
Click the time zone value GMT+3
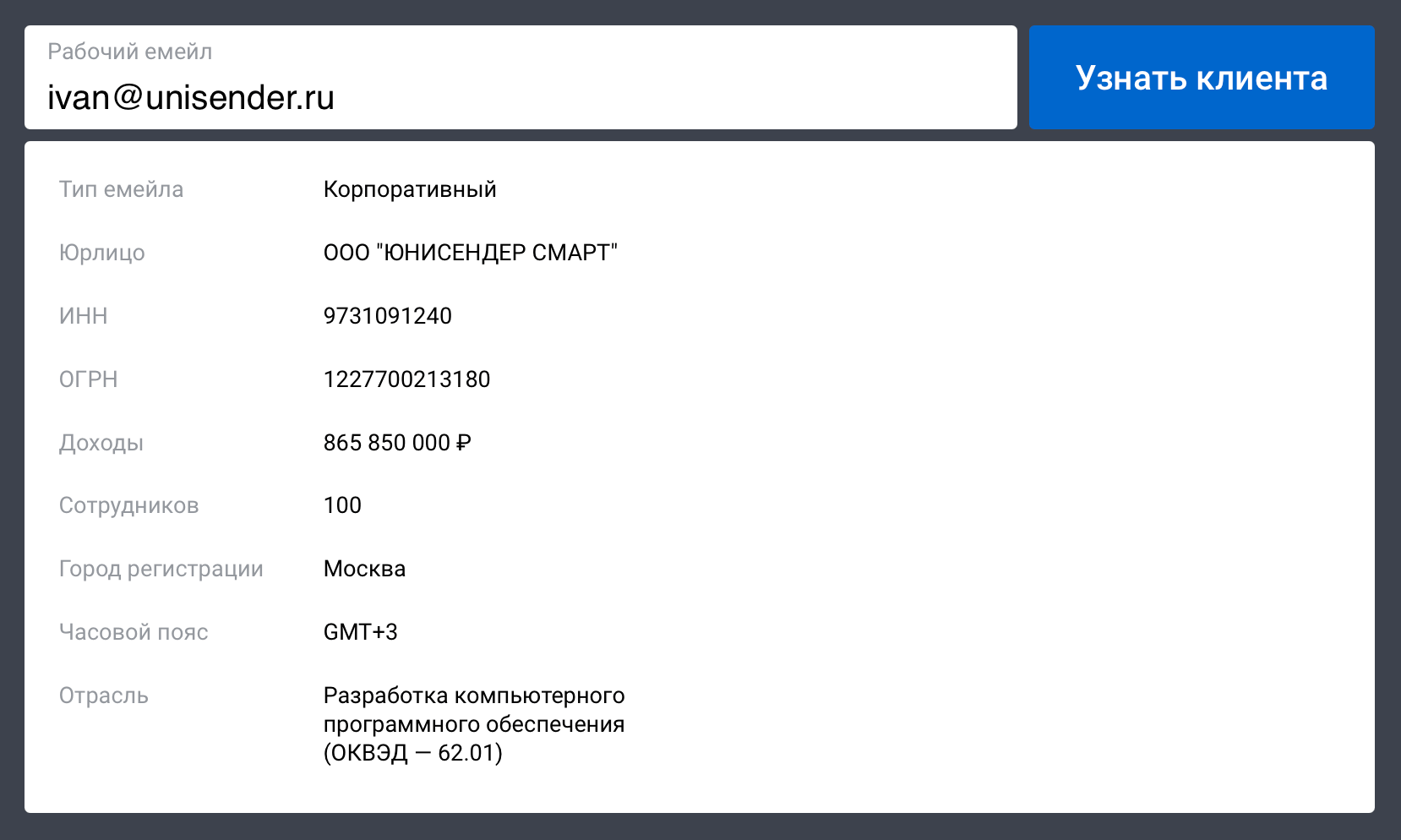360,632
